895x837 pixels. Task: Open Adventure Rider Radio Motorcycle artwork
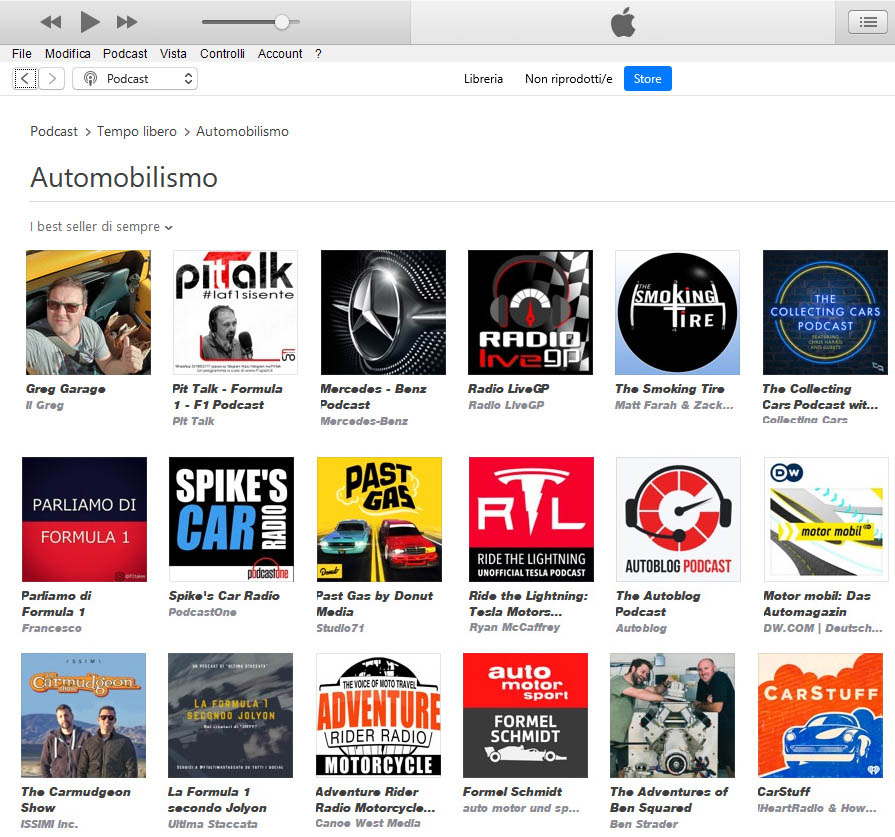[378, 715]
